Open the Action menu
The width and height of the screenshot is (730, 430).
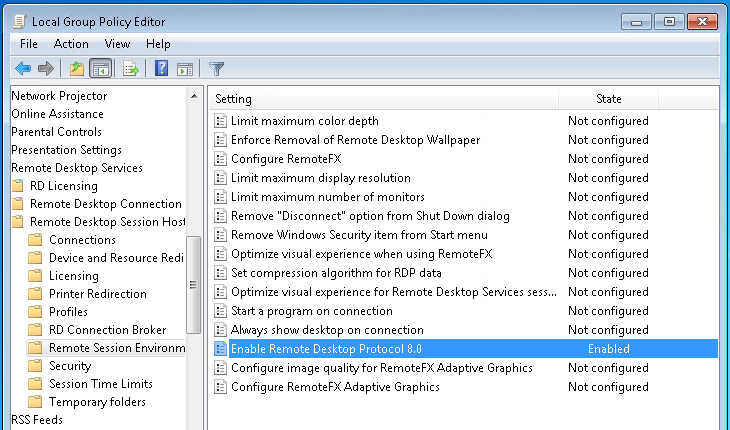point(71,44)
